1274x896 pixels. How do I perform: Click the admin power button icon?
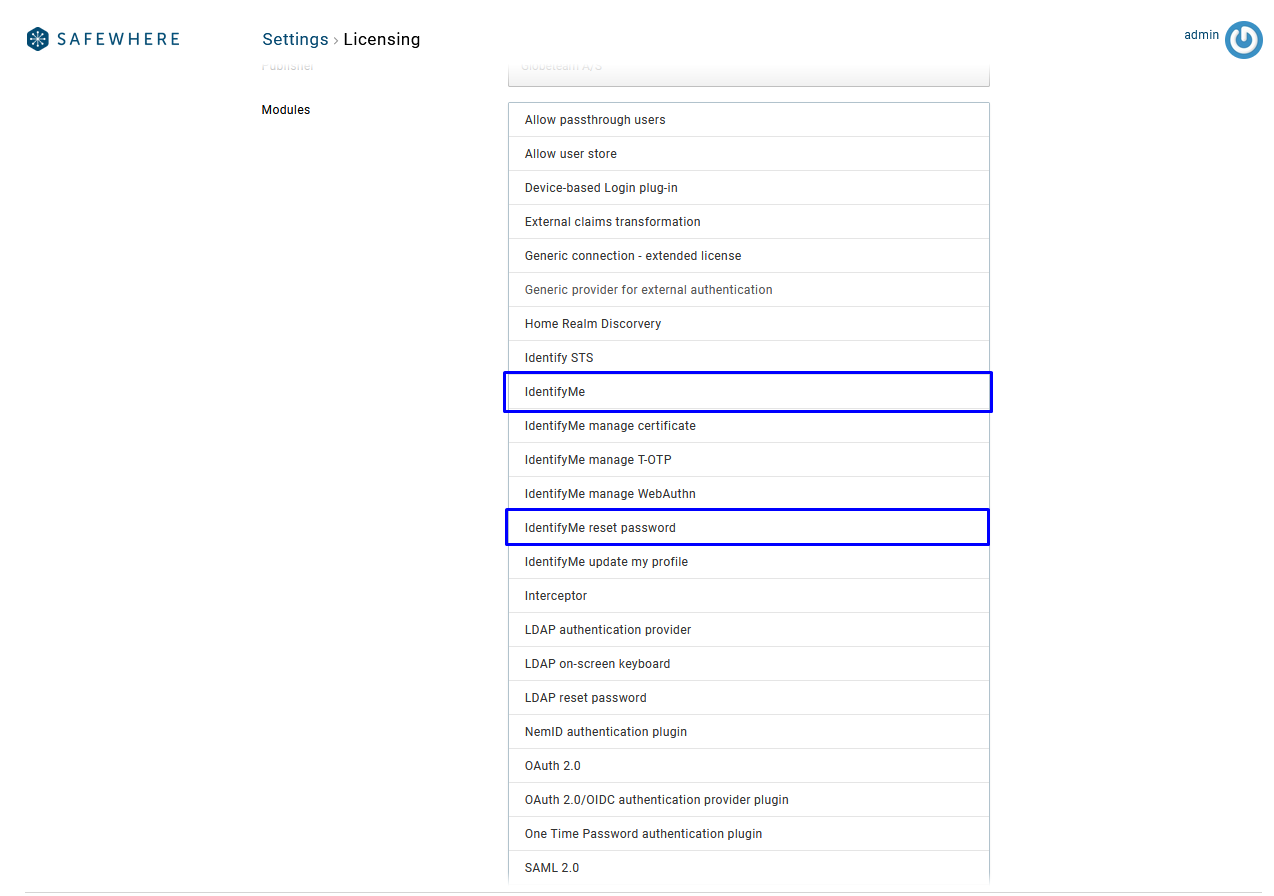[1243, 40]
